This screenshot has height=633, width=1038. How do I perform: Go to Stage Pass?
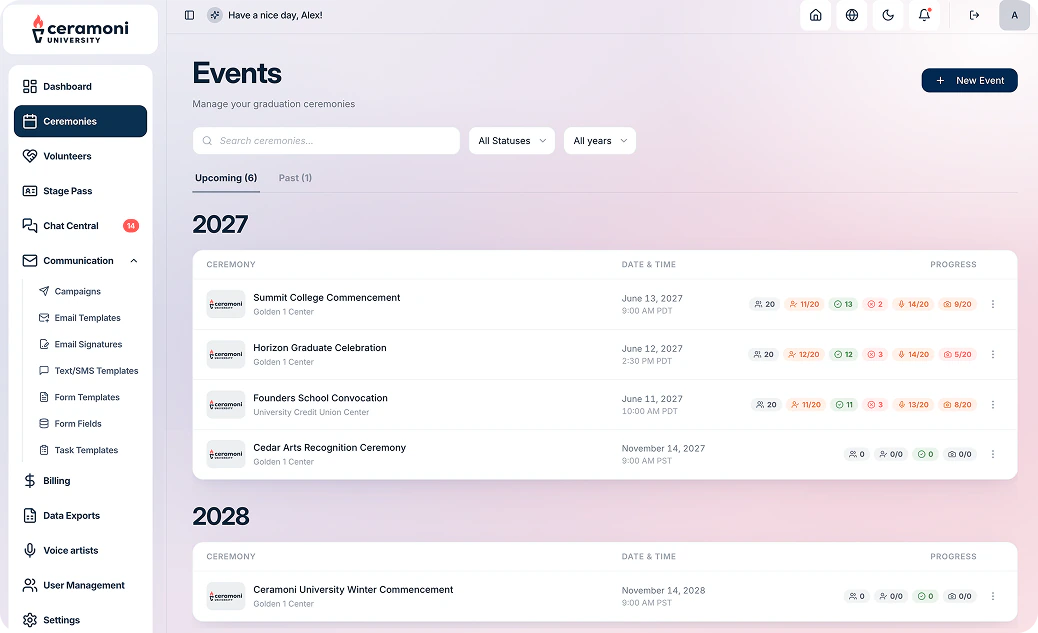[x=80, y=191]
